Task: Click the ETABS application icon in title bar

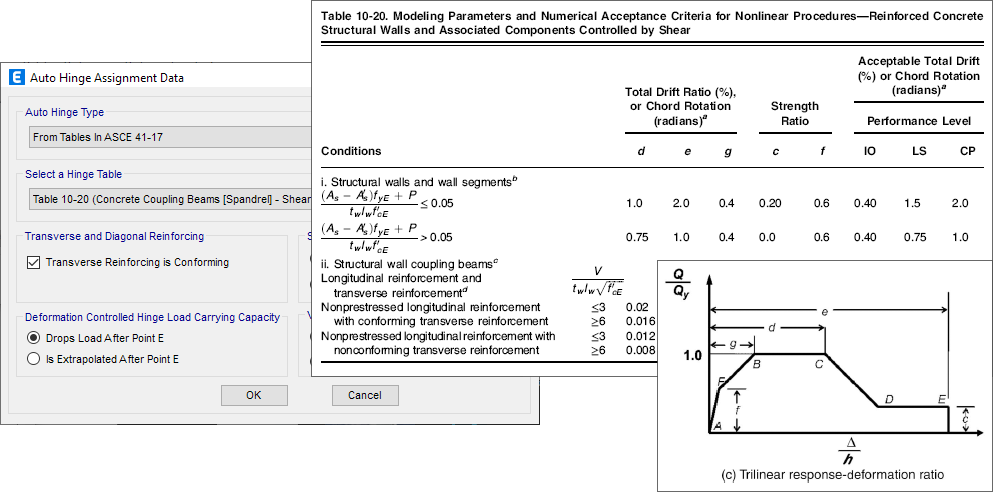Action: (17, 78)
